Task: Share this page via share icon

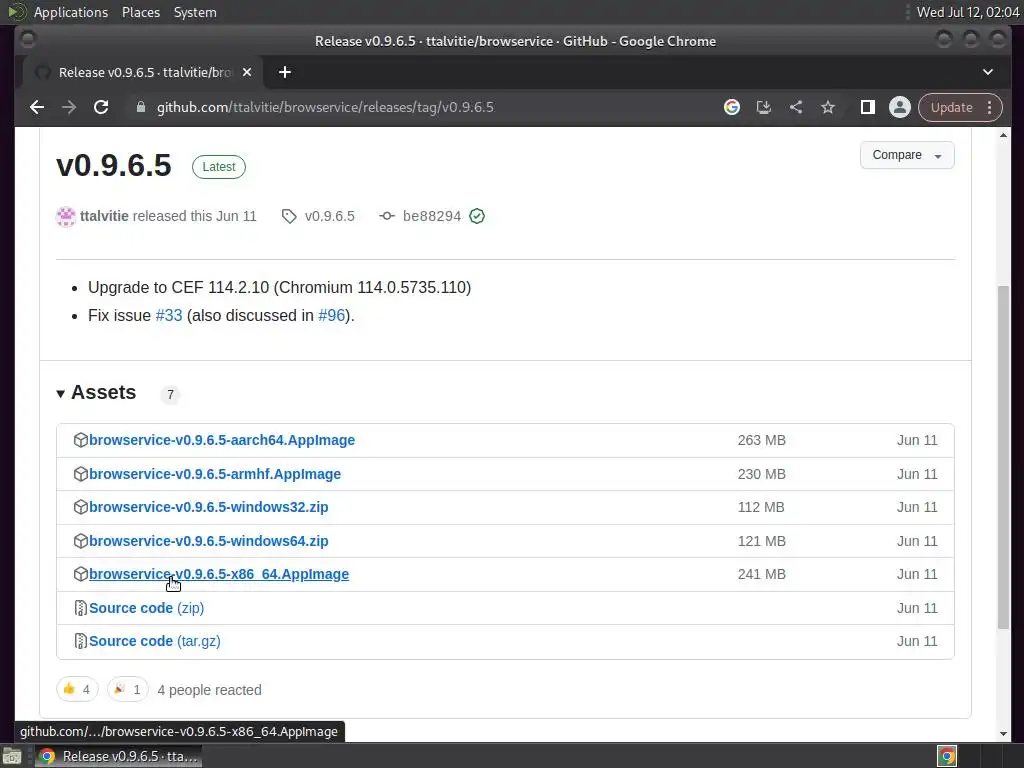Action: coord(795,107)
